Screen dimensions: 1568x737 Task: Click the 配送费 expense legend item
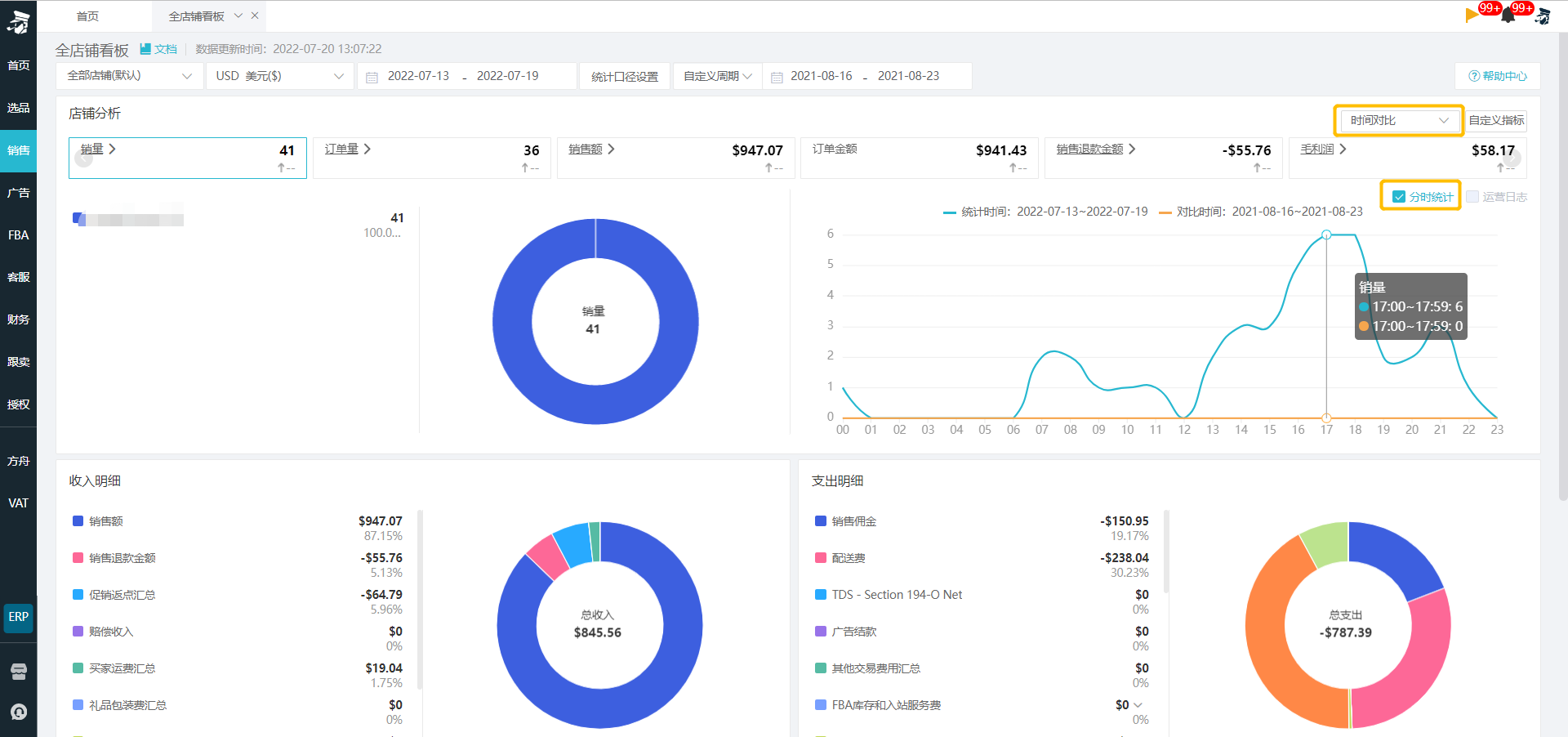(x=840, y=558)
